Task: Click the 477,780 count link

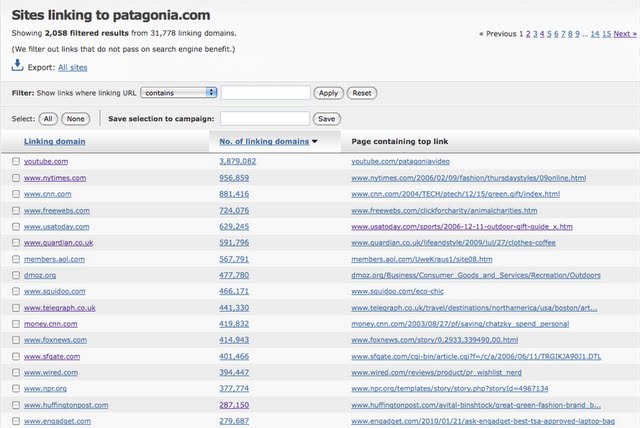Action: 234,275
